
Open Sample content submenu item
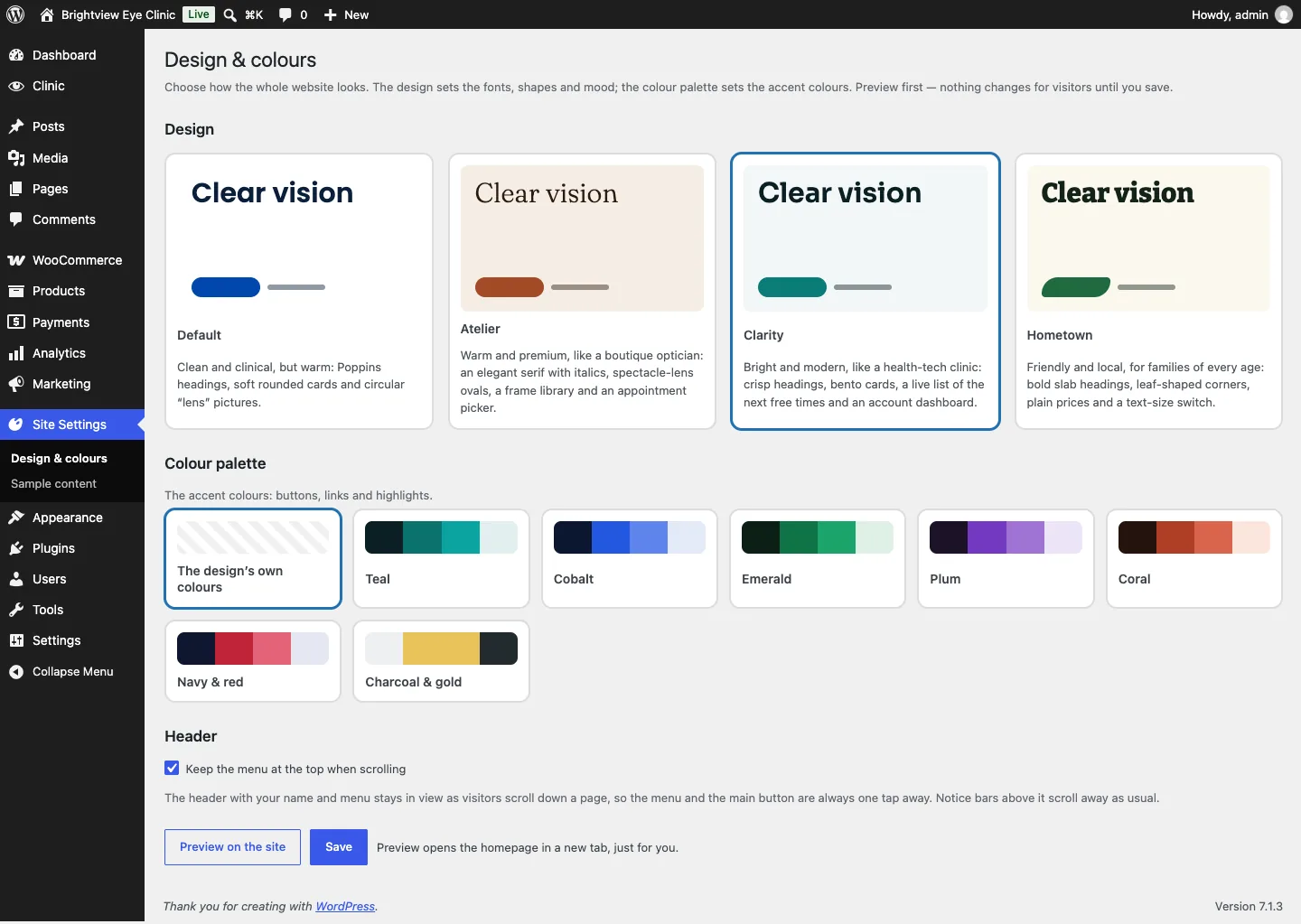[x=53, y=483]
